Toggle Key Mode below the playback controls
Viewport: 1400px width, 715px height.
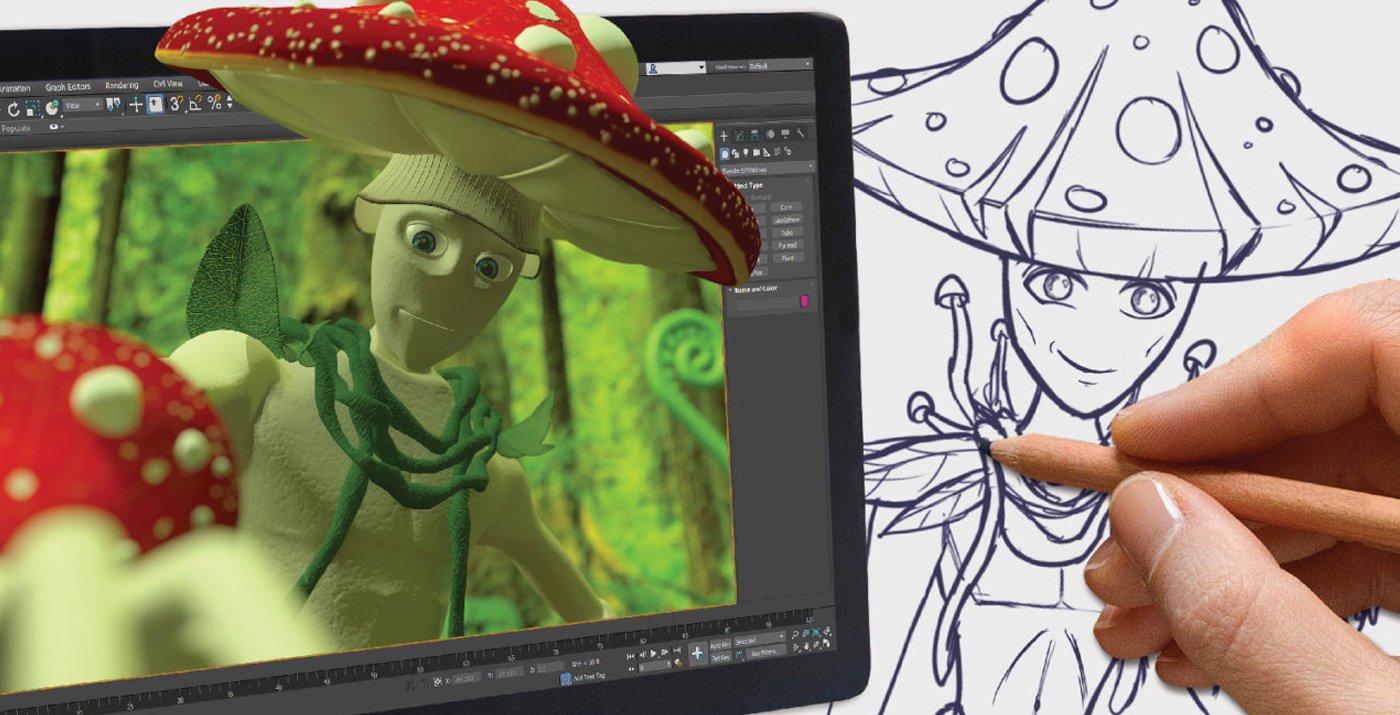point(631,669)
